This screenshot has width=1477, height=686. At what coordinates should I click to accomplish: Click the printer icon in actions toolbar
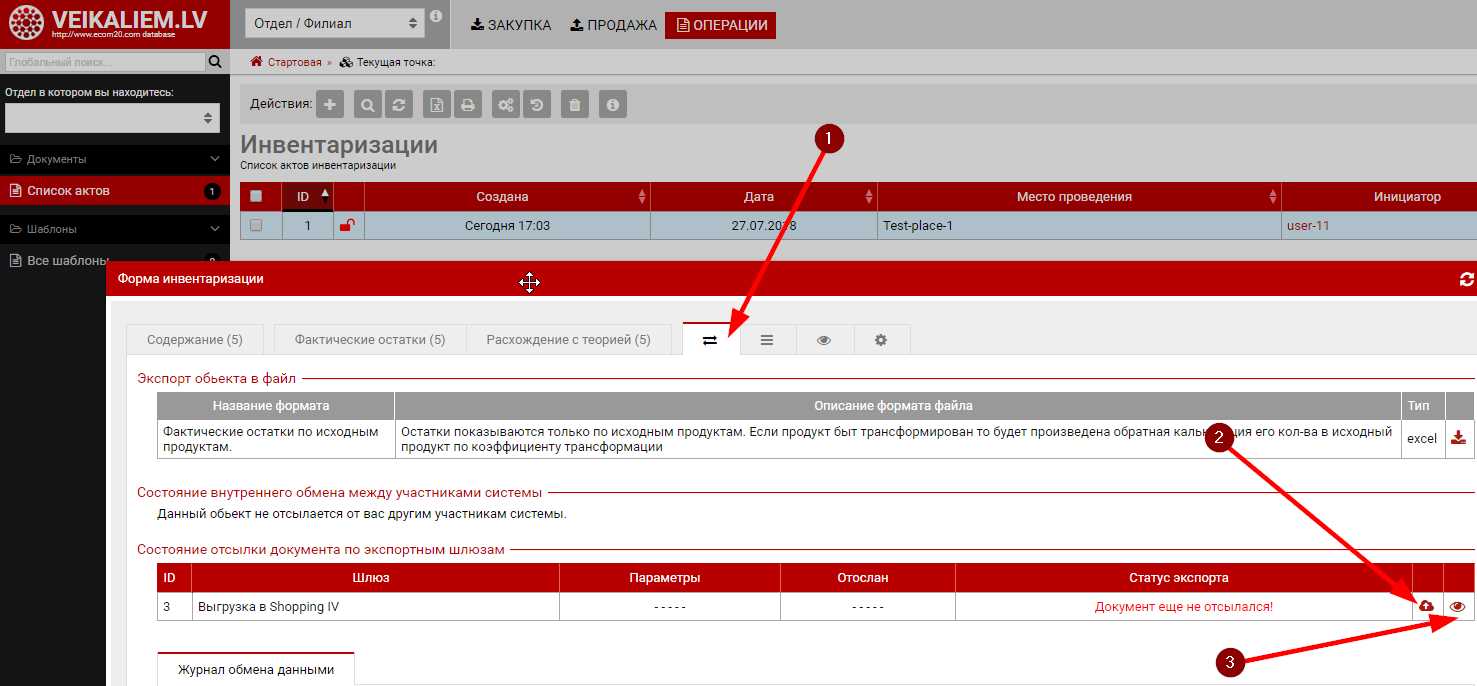(467, 104)
